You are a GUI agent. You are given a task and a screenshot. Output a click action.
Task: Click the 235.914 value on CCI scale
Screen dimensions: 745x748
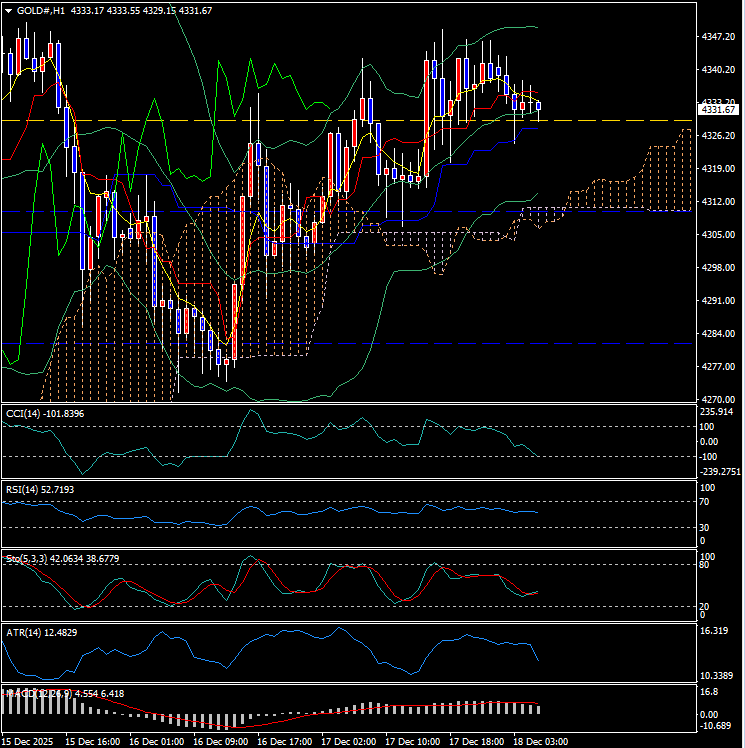click(x=719, y=411)
